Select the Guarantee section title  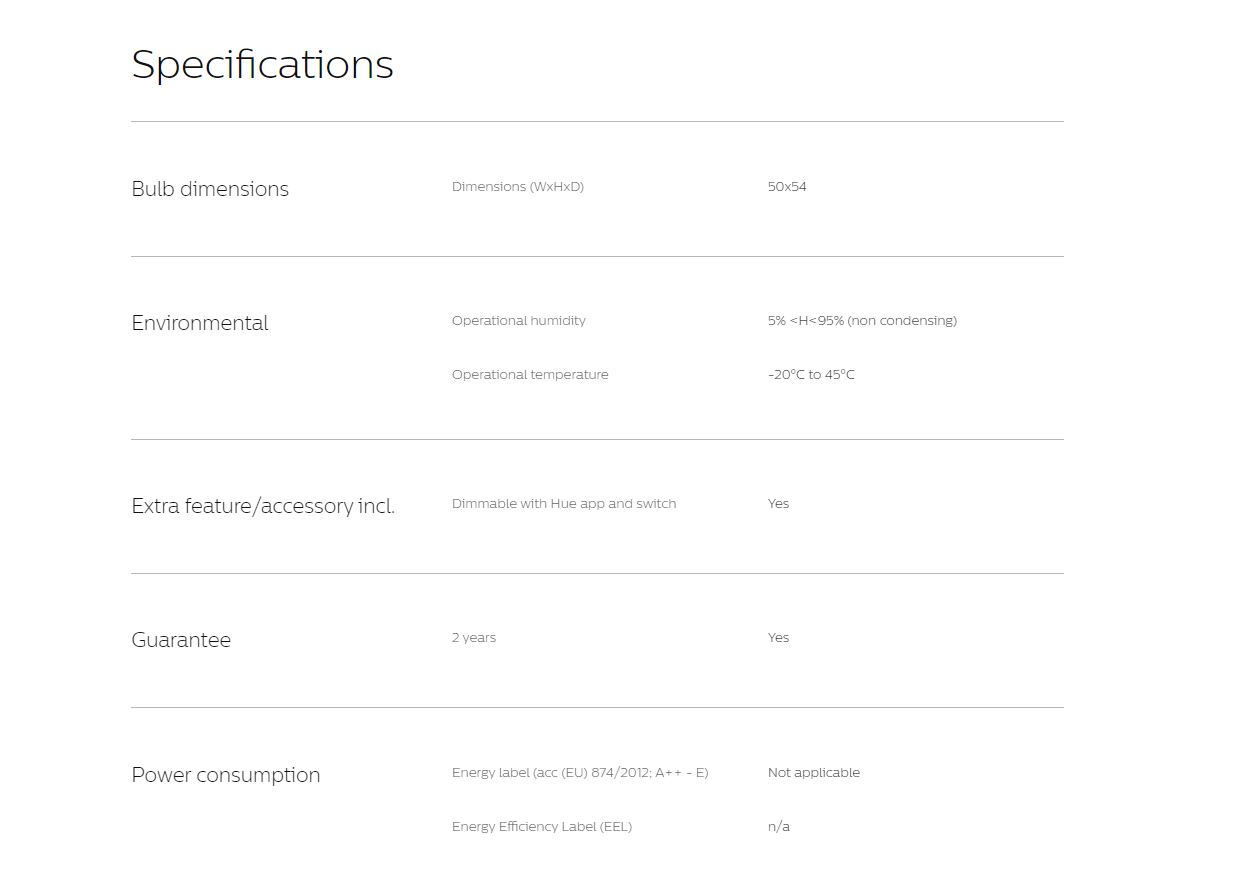[x=181, y=640]
